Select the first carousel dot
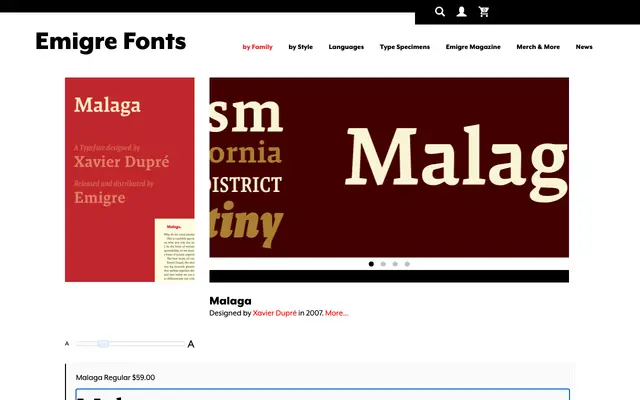This screenshot has width=640, height=400. click(x=371, y=264)
